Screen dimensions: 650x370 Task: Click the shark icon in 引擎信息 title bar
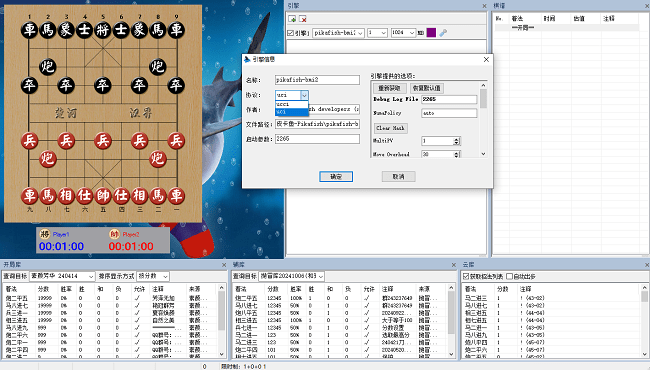point(247,59)
